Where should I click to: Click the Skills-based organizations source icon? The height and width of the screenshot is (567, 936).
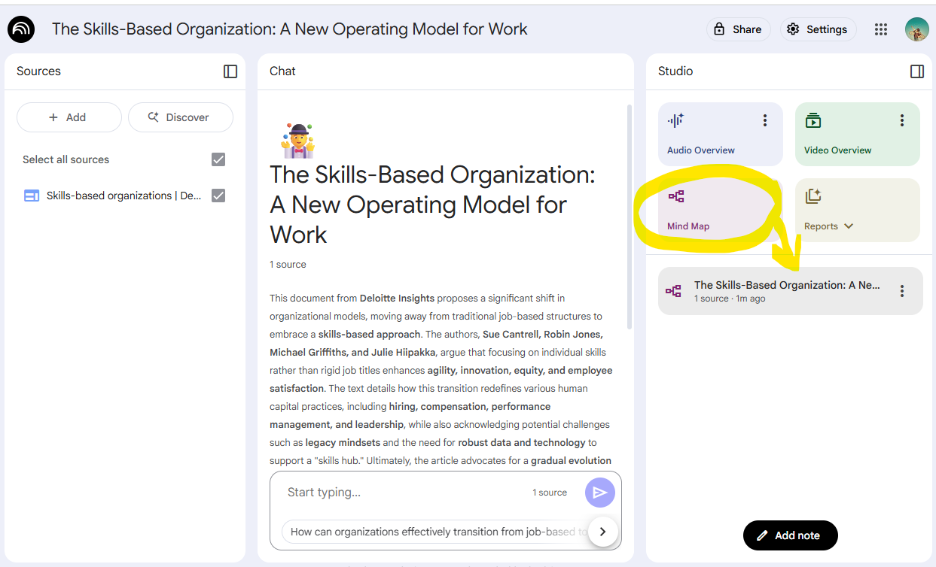31,196
